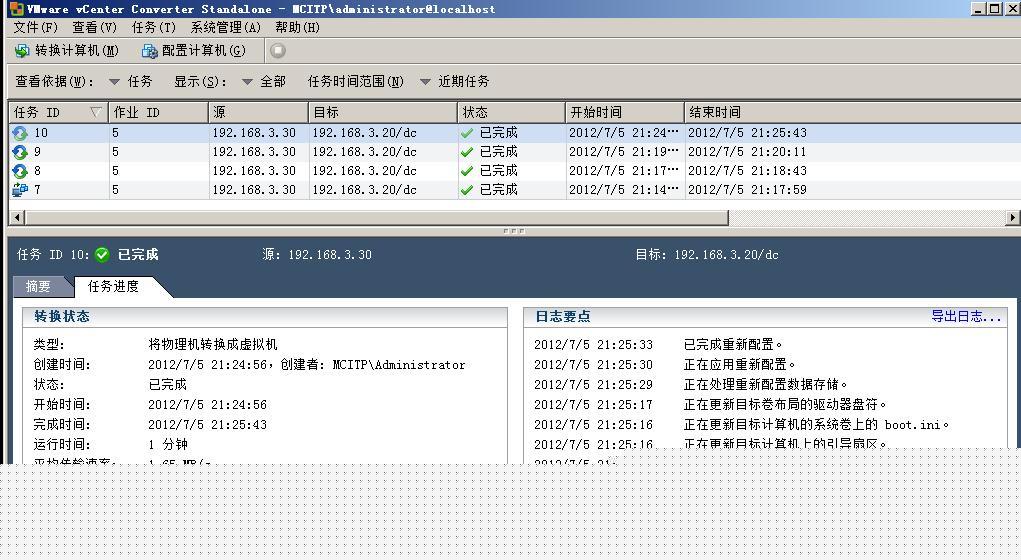Switch to the 摘要 tab
Viewport: 1021px width, 560px height.
point(38,287)
